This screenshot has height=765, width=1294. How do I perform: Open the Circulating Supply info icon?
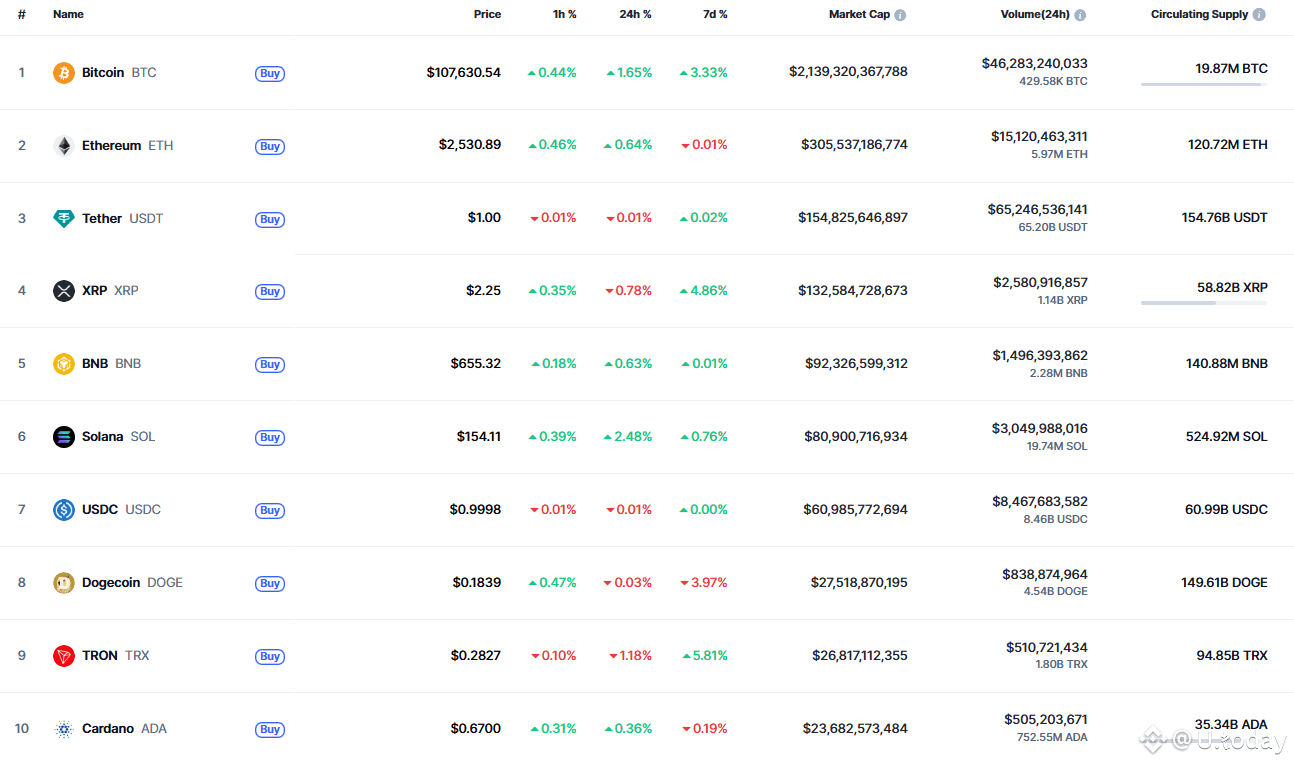click(1259, 15)
